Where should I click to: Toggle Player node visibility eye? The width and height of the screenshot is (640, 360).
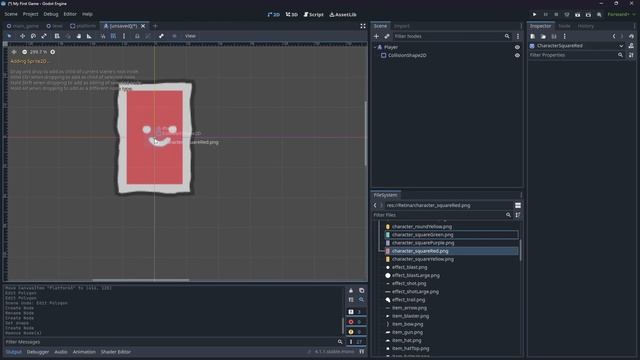(x=517, y=47)
